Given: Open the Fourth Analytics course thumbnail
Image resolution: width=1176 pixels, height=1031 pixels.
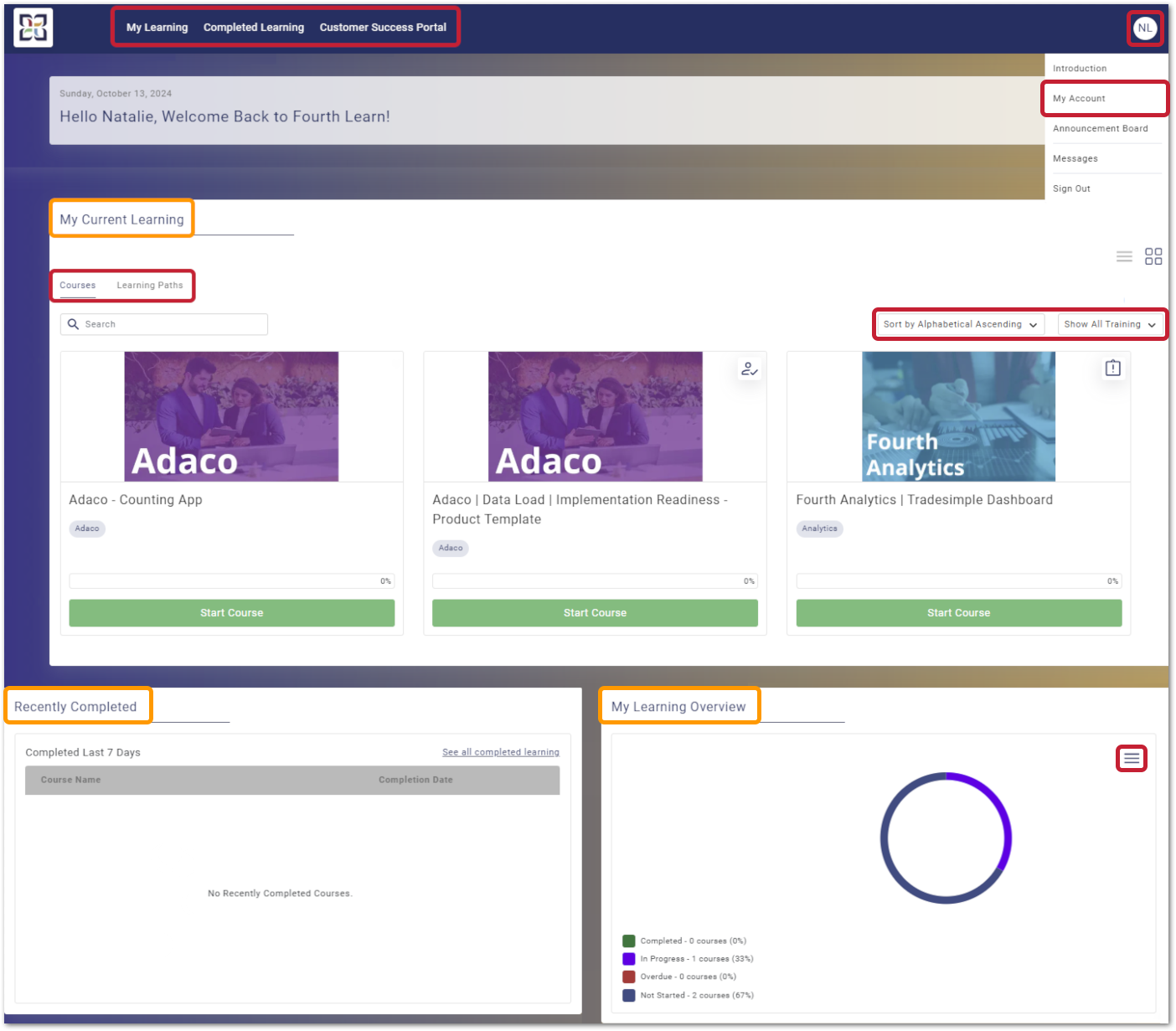Looking at the screenshot, I should pyautogui.click(x=959, y=416).
